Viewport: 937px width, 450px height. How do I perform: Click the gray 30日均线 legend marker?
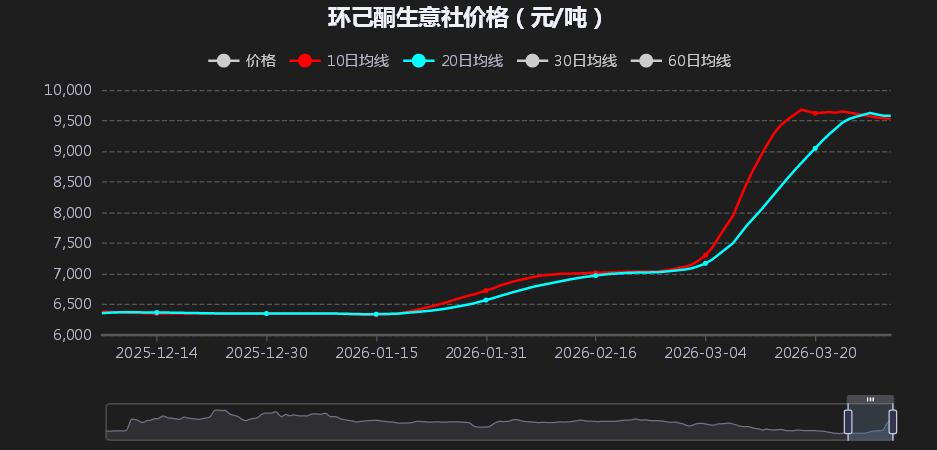click(x=533, y=61)
